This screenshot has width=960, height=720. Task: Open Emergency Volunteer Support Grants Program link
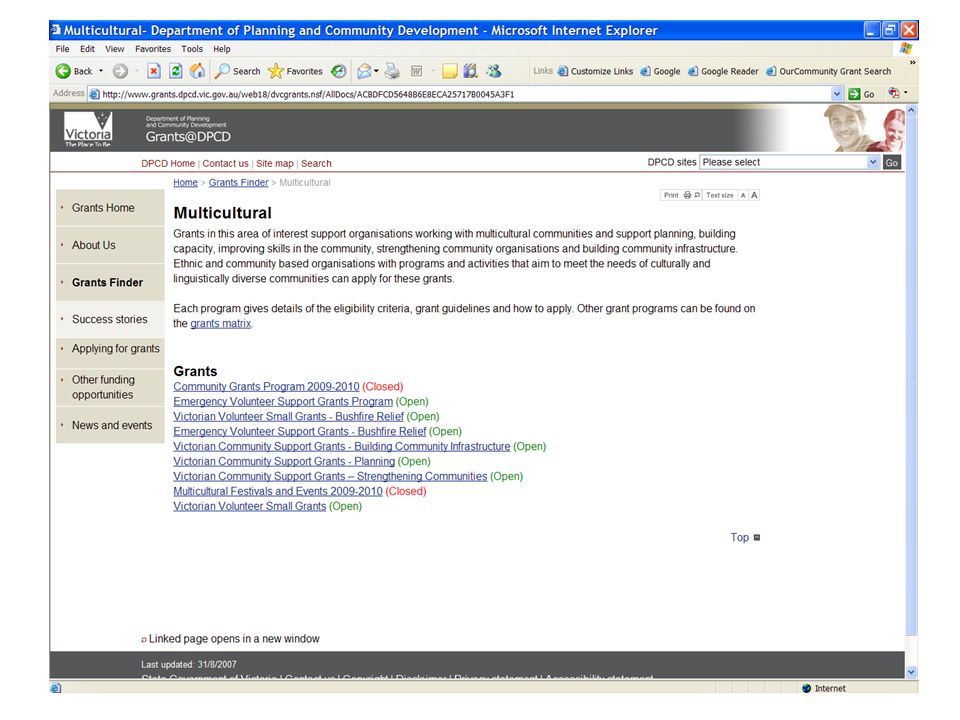pyautogui.click(x=283, y=402)
